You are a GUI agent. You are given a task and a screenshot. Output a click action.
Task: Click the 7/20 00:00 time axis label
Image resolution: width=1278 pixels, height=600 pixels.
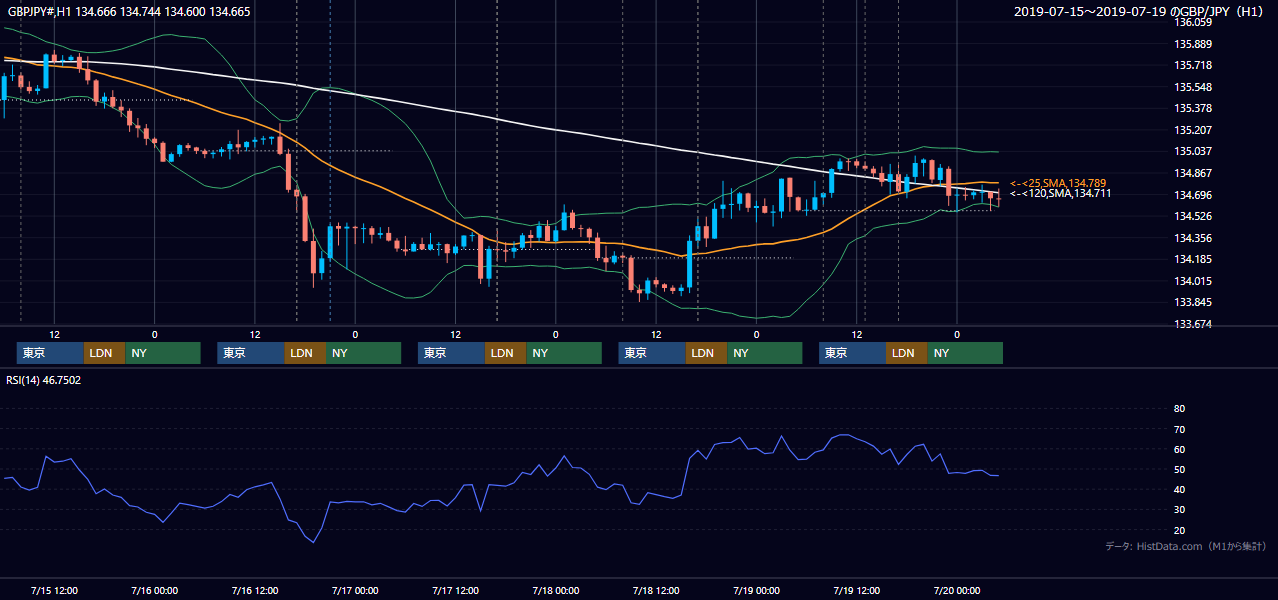coord(957,590)
